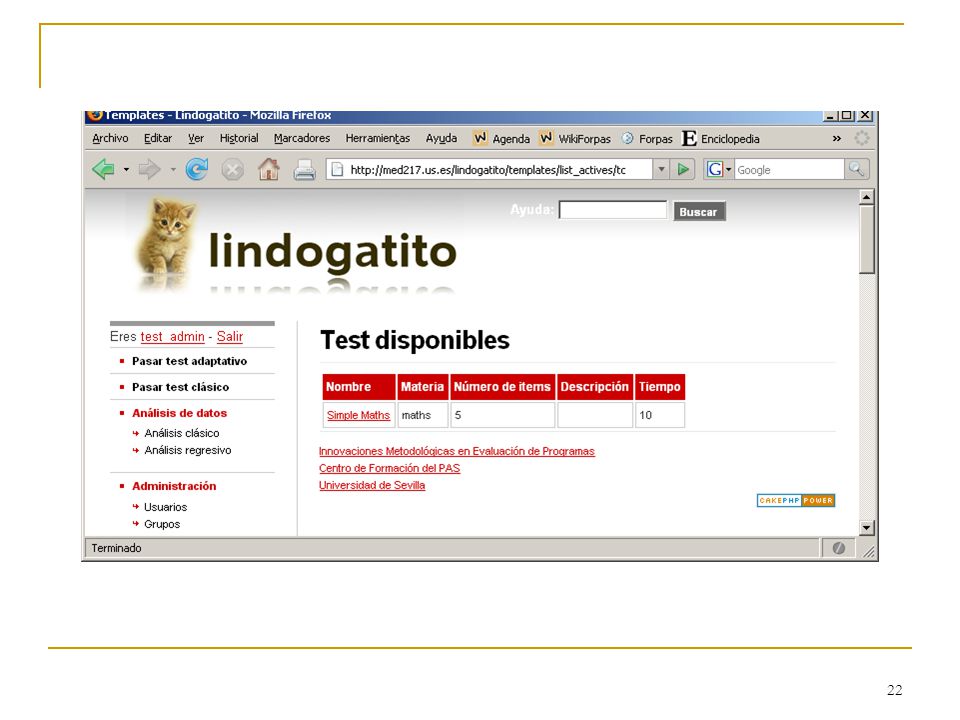The height and width of the screenshot is (720, 960).
Task: Open the Google search engine selector
Action: 718,170
